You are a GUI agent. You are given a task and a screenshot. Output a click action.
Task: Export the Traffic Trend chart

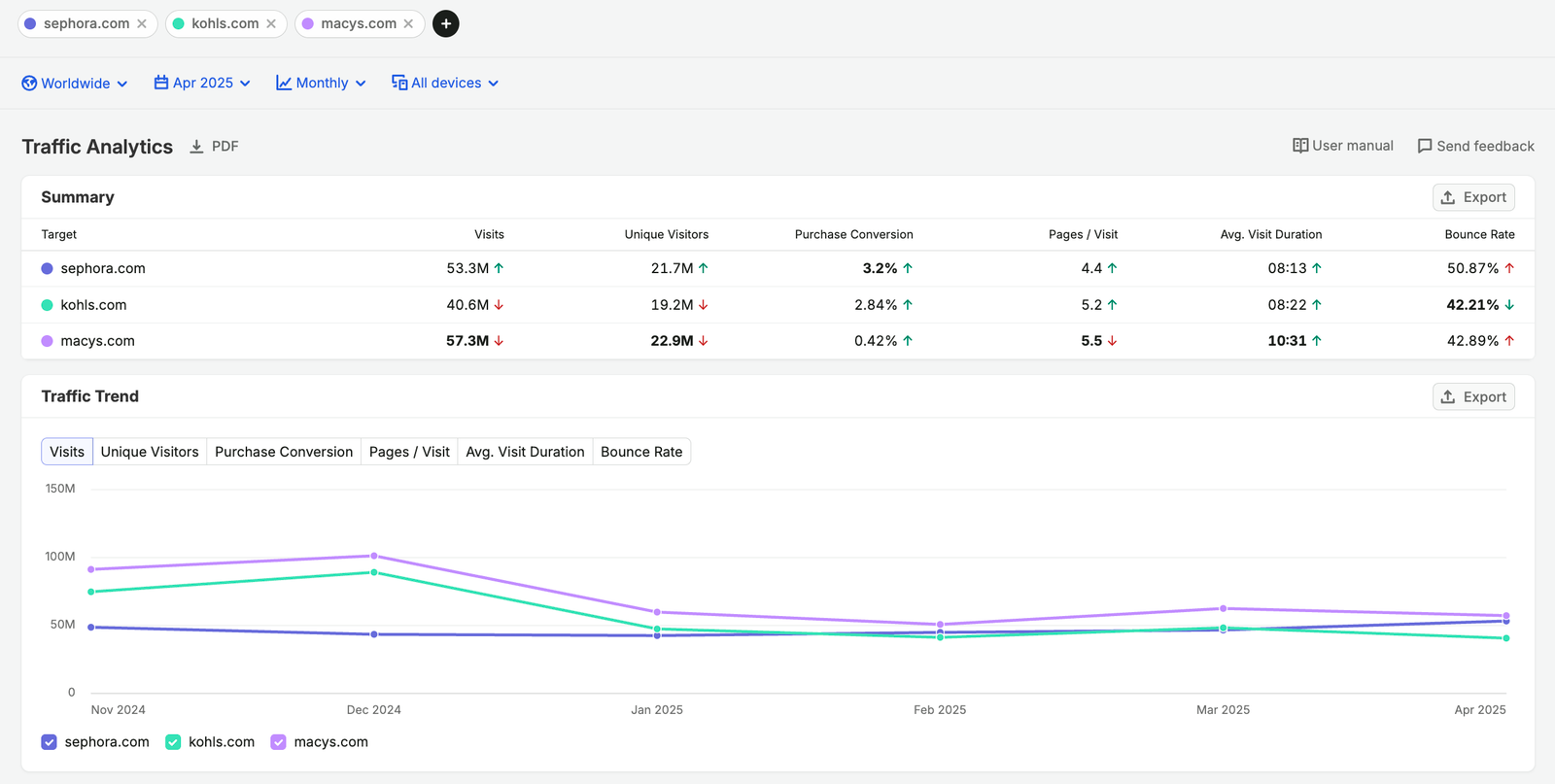click(1473, 396)
